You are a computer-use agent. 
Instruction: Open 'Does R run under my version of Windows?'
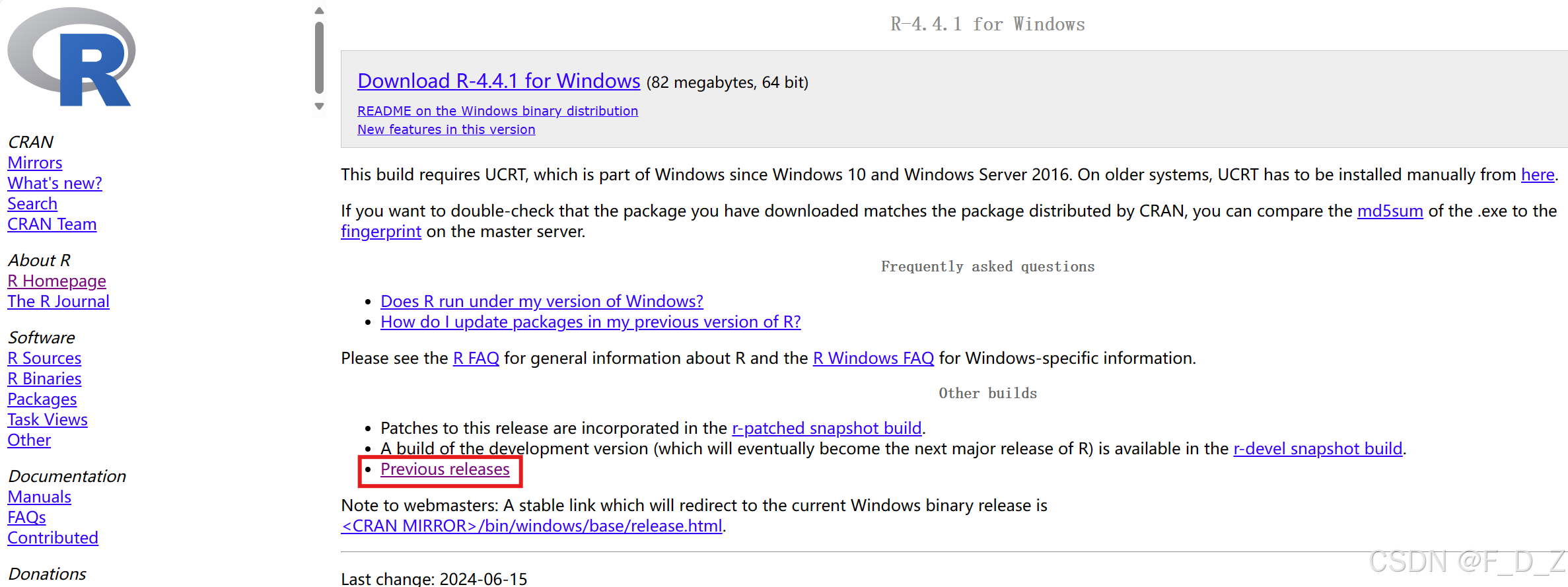[542, 301]
